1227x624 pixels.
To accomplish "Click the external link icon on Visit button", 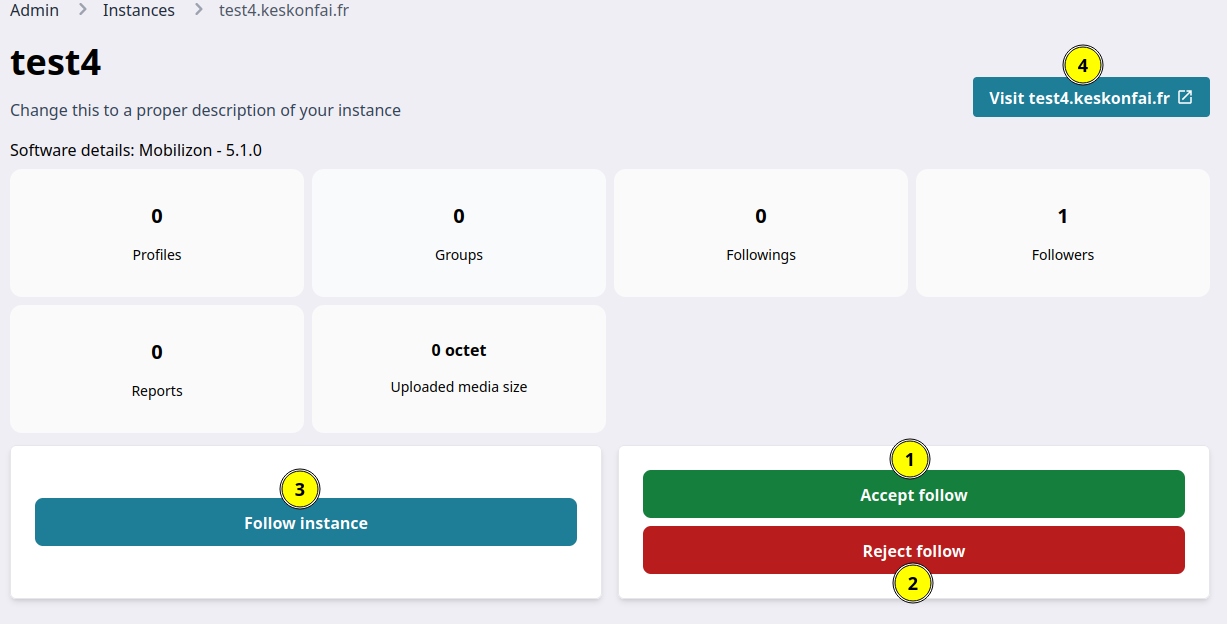I will click(1185, 98).
